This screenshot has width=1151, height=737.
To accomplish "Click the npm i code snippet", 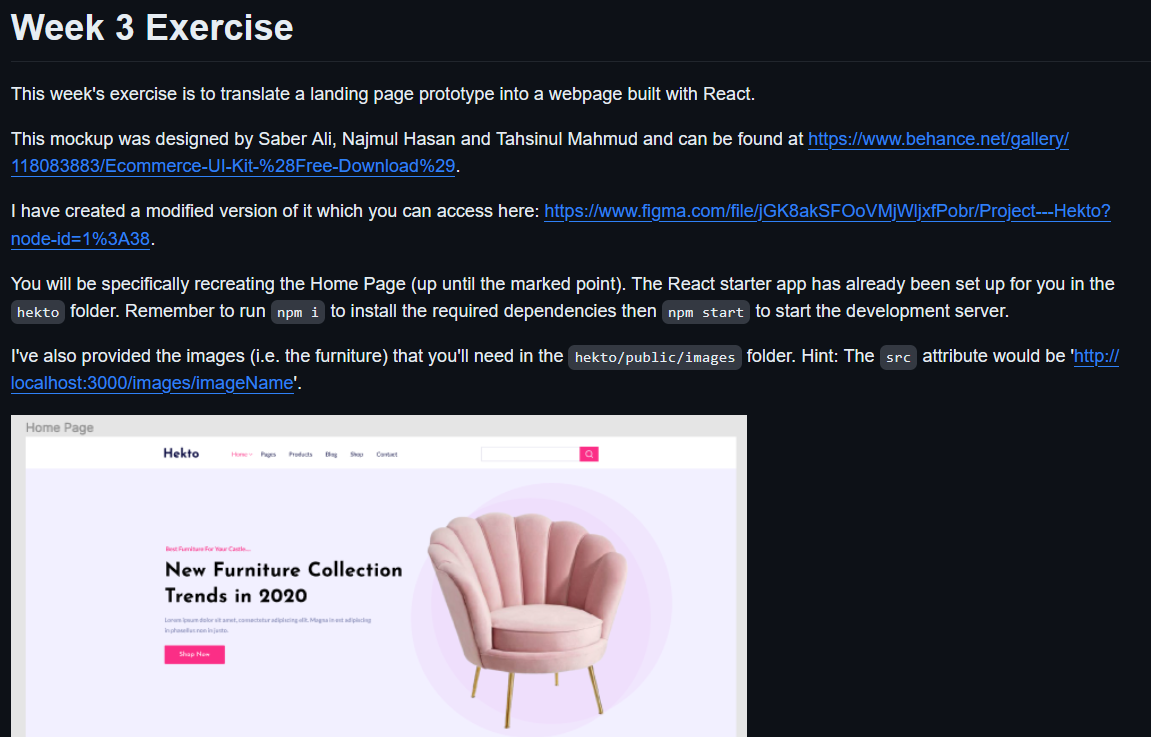I will (298, 312).
